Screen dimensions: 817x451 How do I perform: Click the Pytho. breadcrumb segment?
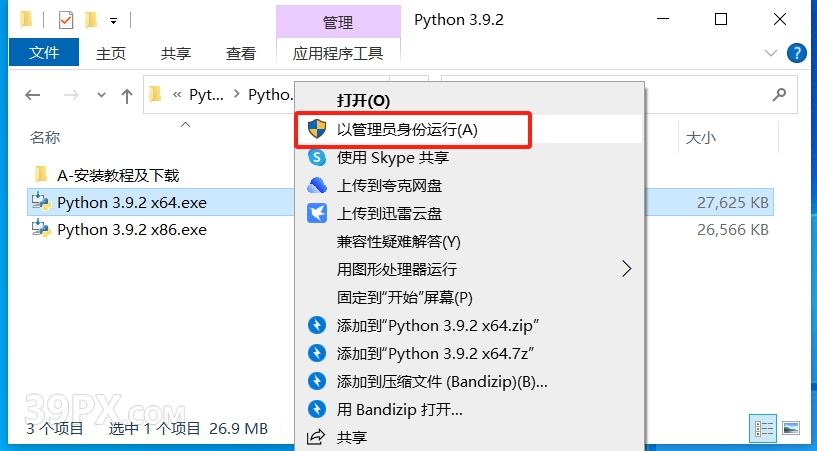[x=270, y=95]
